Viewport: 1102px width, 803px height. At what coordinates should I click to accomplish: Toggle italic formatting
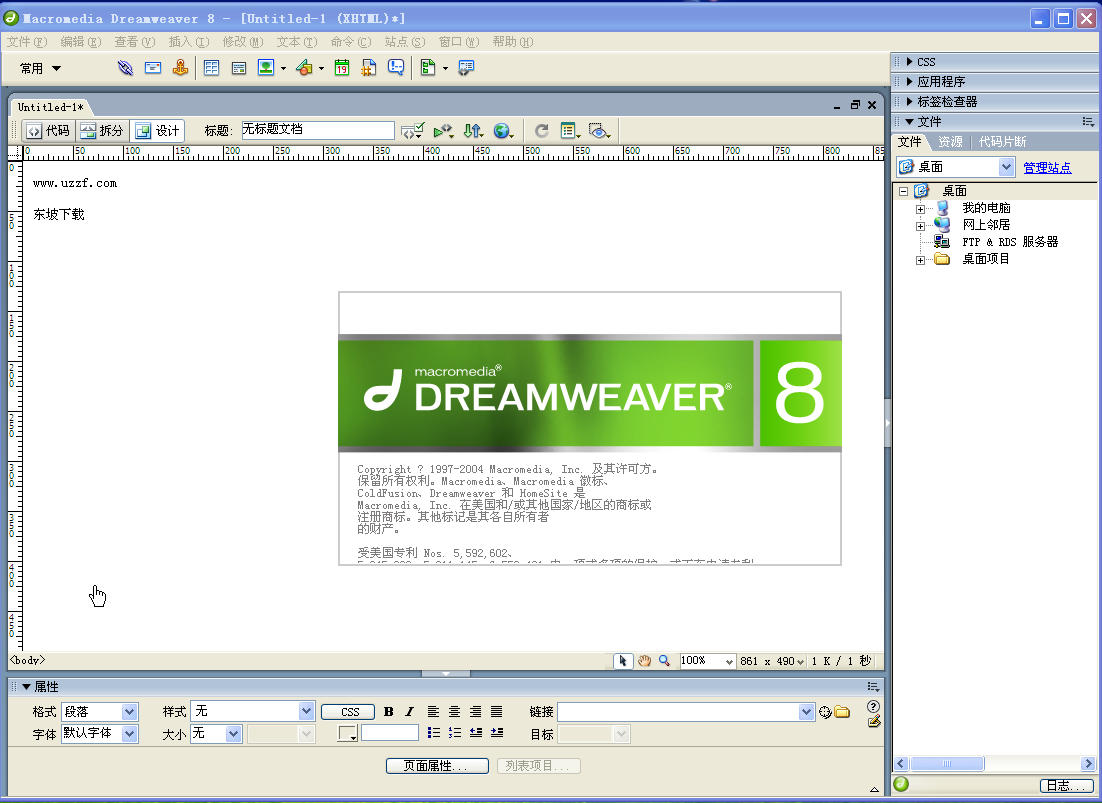point(410,712)
